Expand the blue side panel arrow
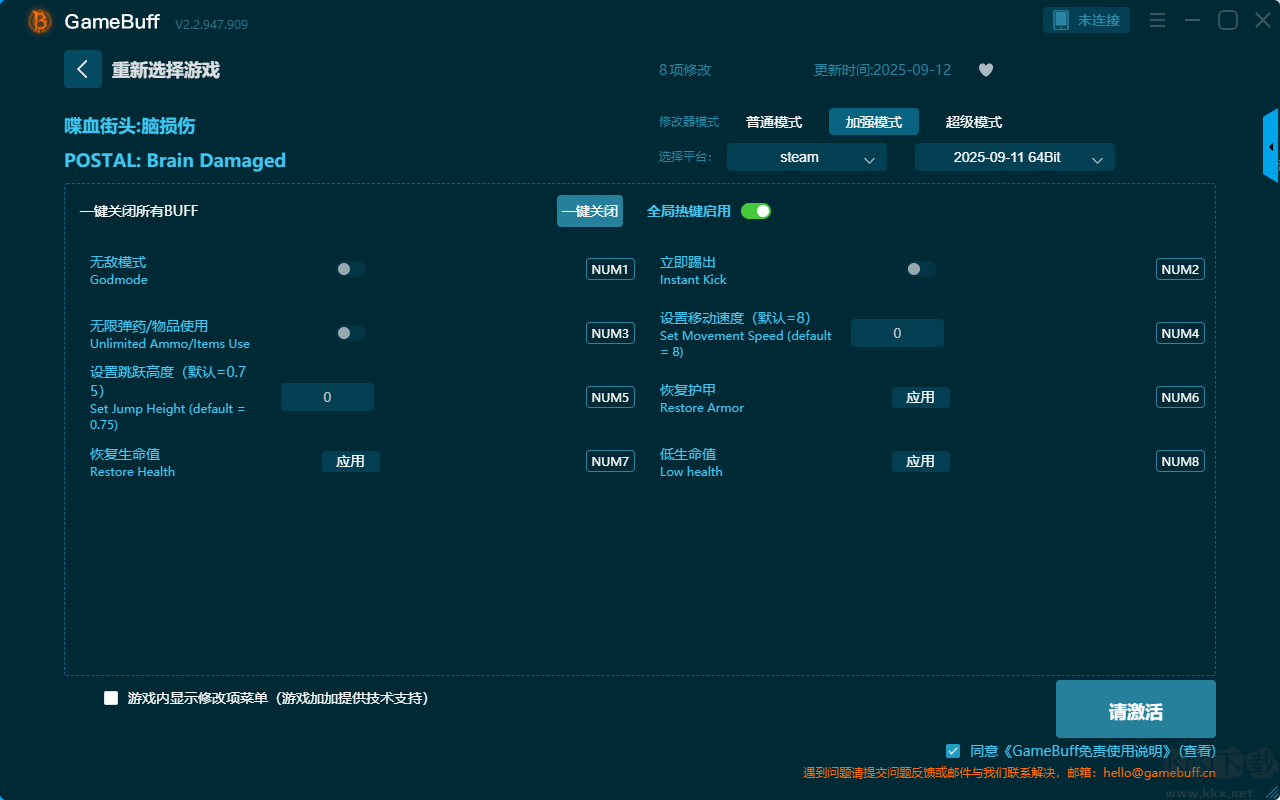 [x=1271, y=146]
